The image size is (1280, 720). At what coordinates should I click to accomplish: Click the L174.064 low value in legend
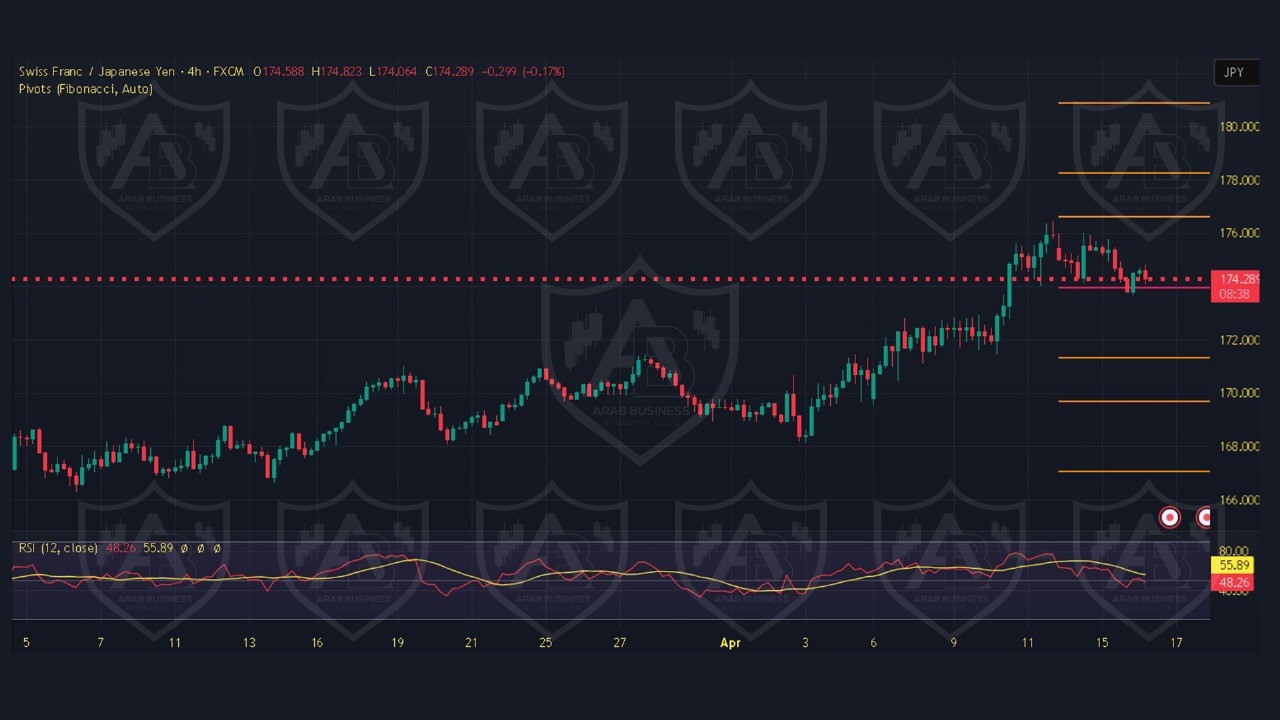[393, 72]
